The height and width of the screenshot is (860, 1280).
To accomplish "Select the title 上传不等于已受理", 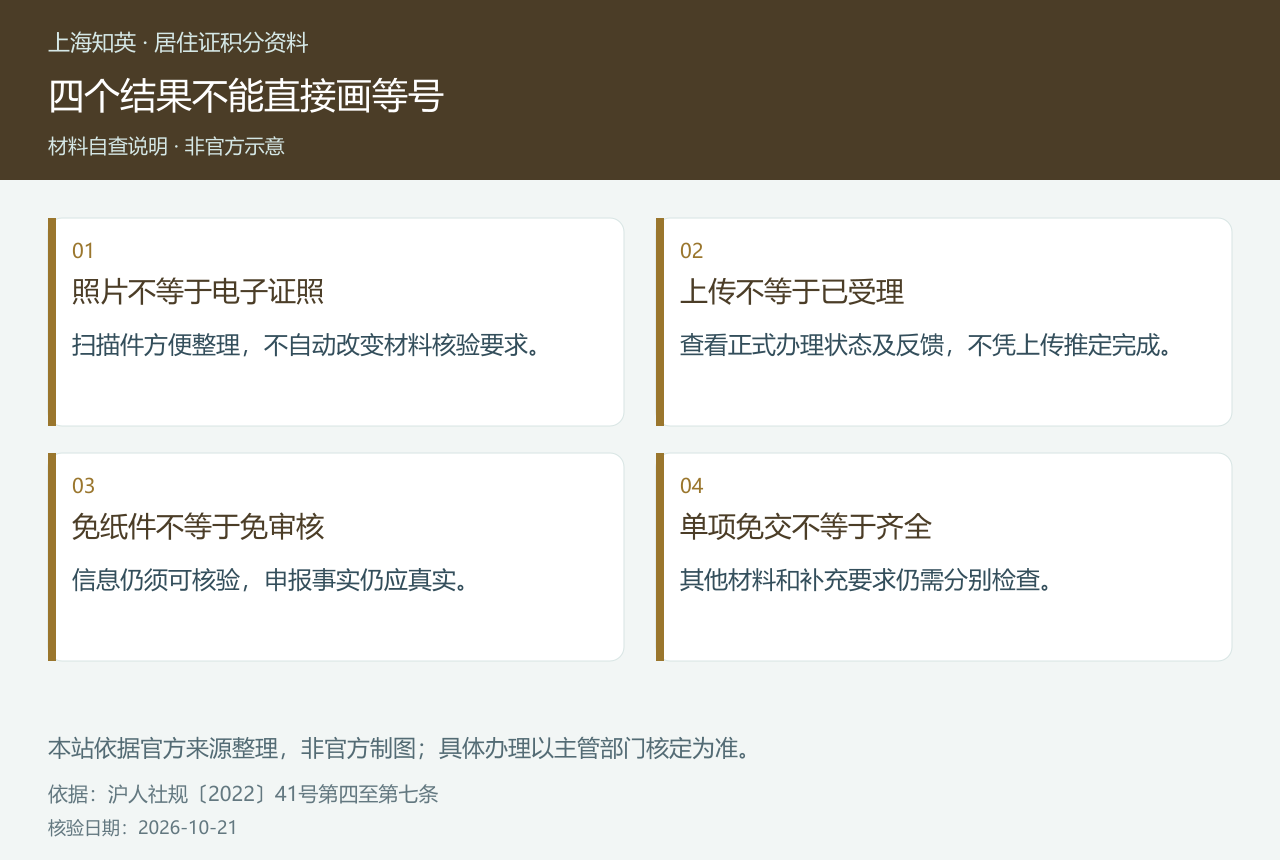I will tap(792, 292).
